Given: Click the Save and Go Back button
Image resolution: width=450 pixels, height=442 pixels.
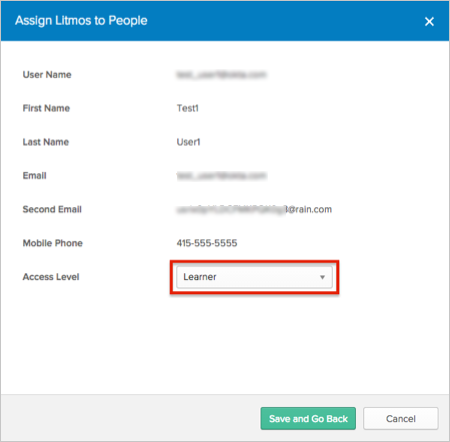Looking at the screenshot, I should 308,418.
